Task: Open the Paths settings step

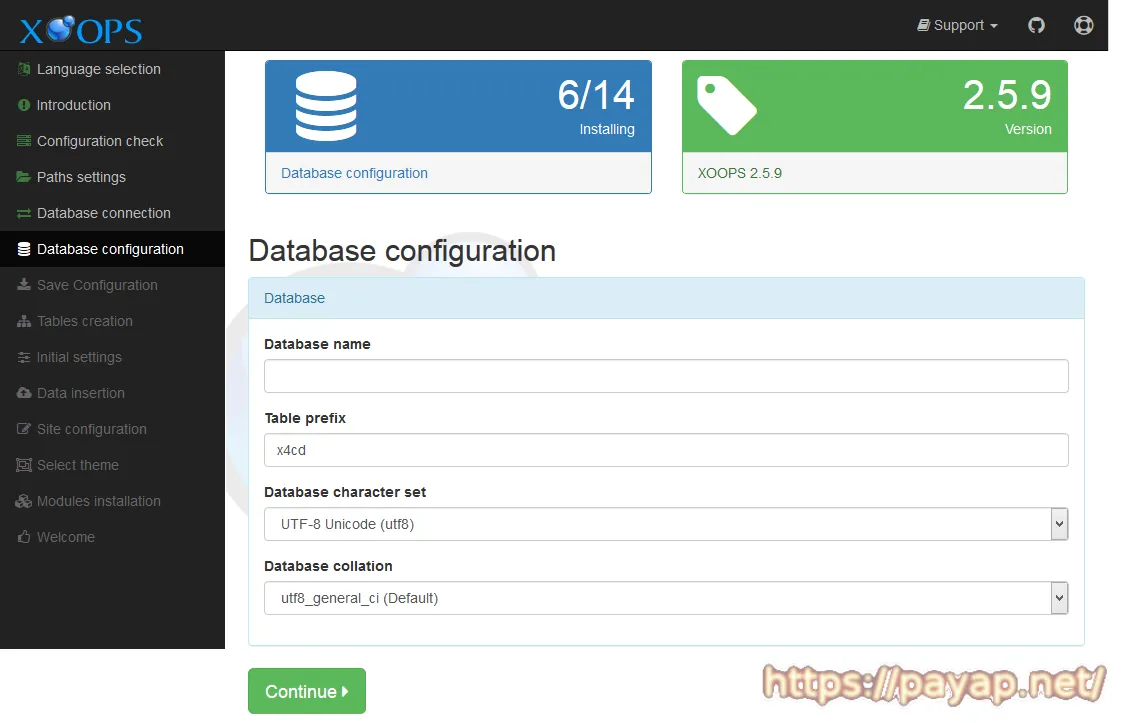Action: pos(81,177)
